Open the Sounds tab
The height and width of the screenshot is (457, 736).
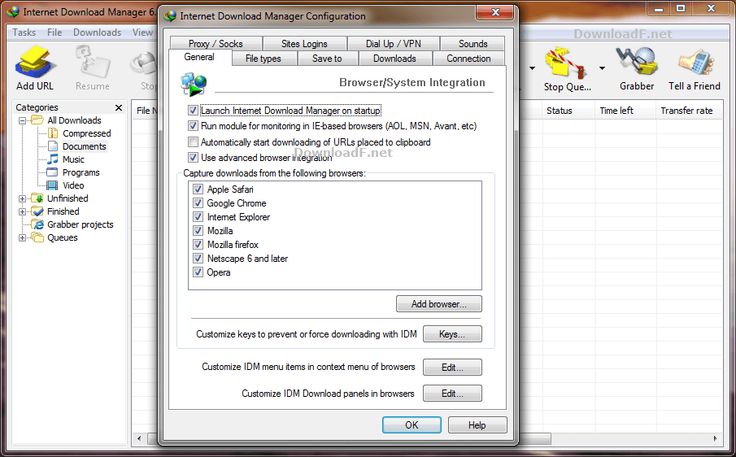point(473,44)
